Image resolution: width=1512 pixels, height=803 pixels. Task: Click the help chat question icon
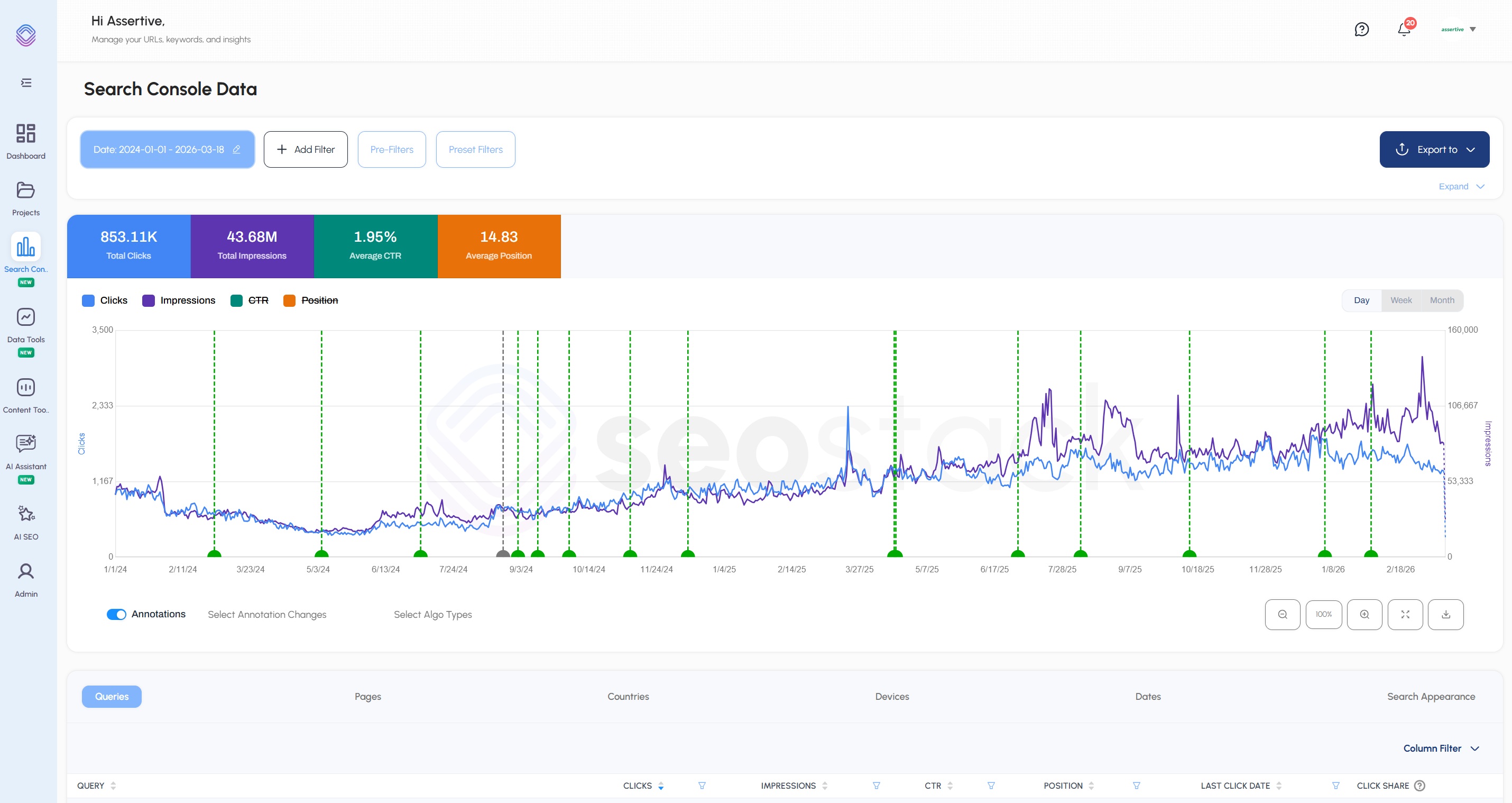point(1361,30)
